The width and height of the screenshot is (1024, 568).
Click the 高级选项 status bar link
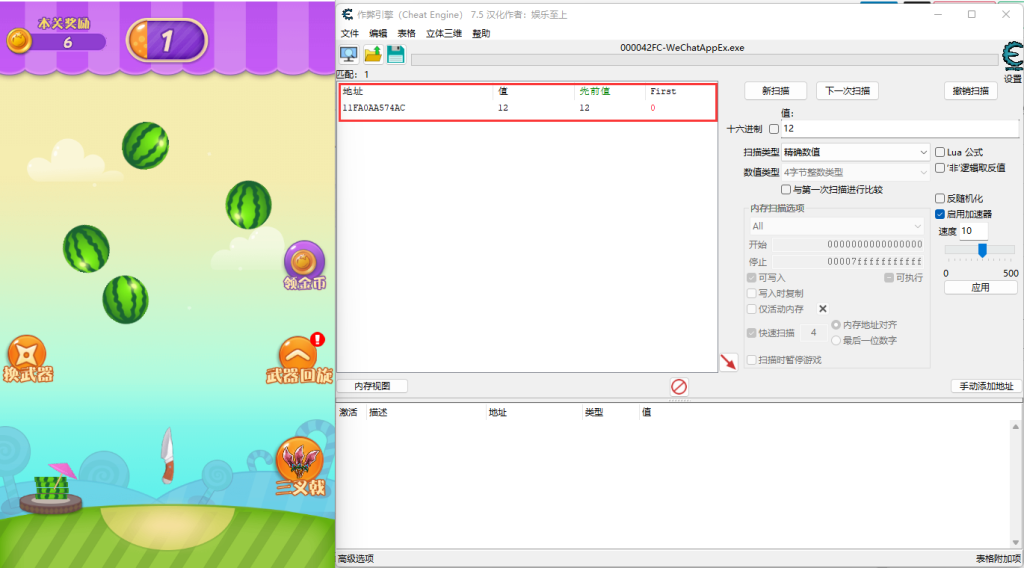(356, 558)
